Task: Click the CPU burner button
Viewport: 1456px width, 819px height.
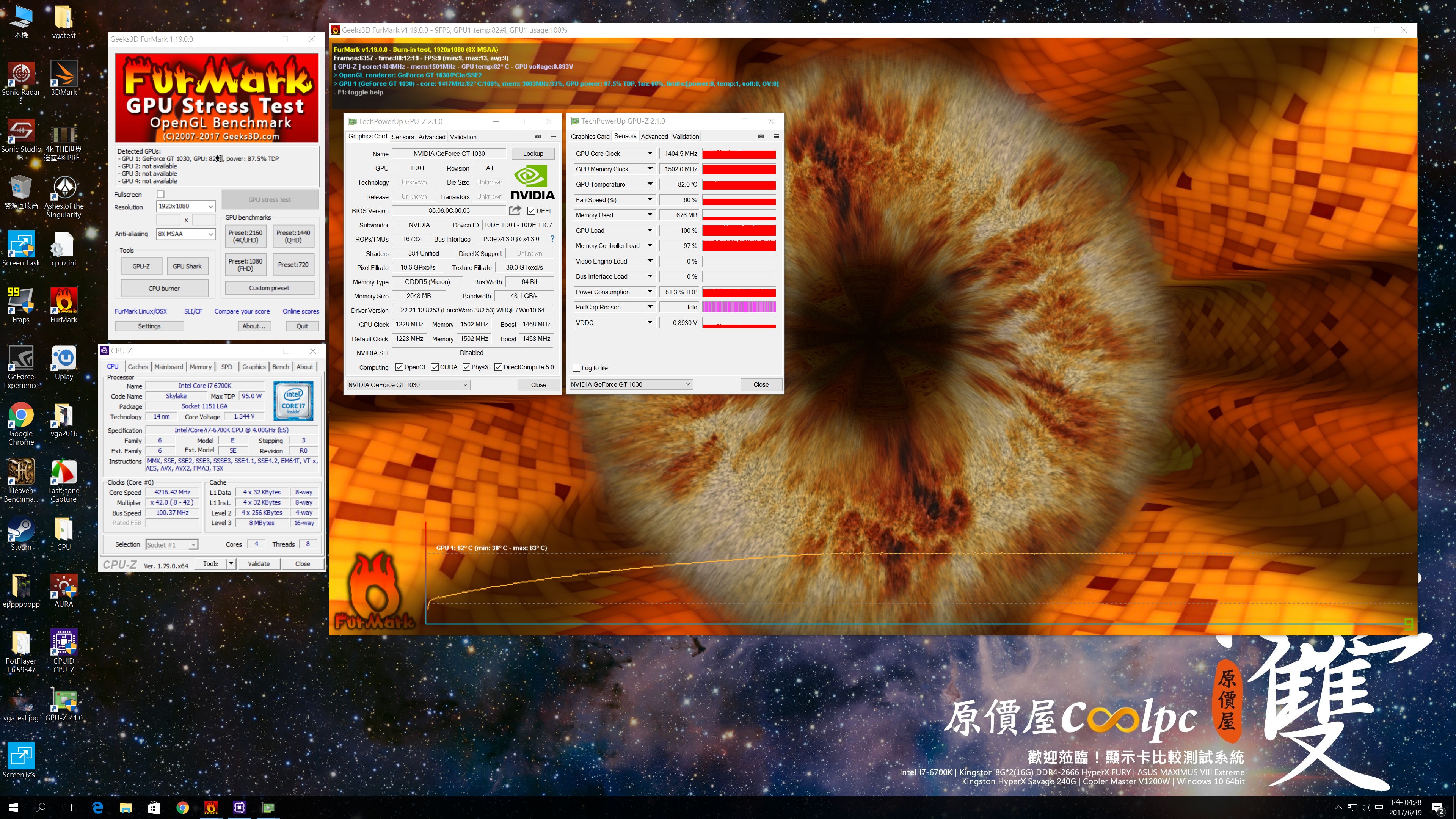Action: pos(164,288)
